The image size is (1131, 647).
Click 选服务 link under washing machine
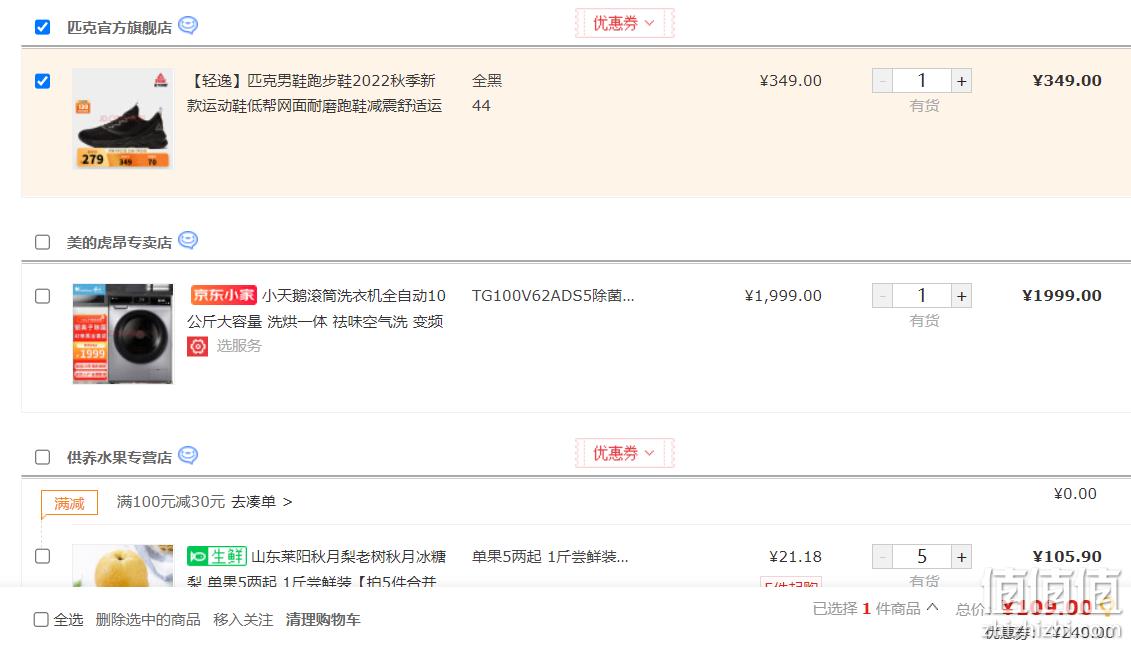pyautogui.click(x=239, y=346)
